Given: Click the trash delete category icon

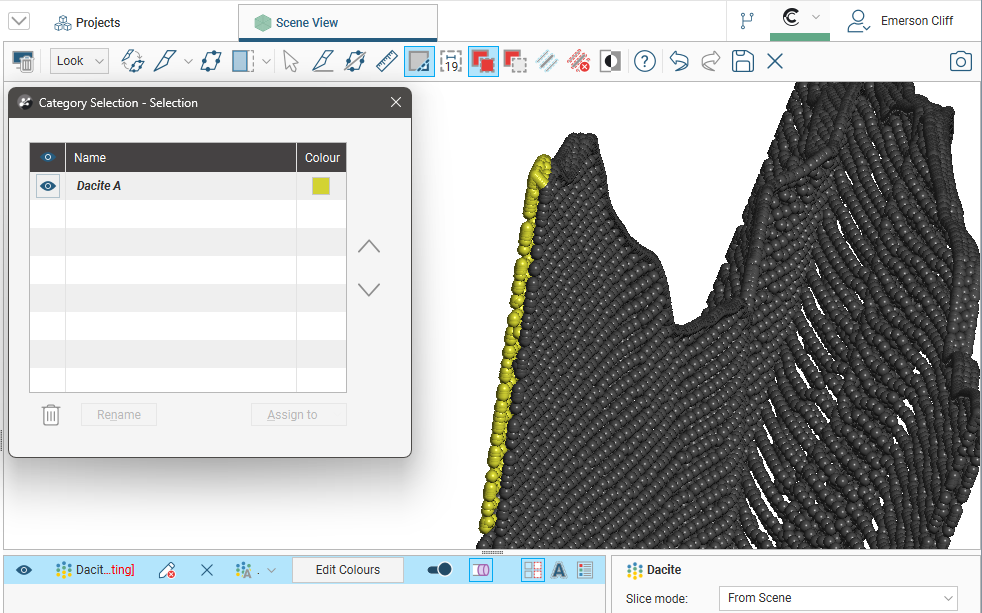Looking at the screenshot, I should [x=51, y=415].
